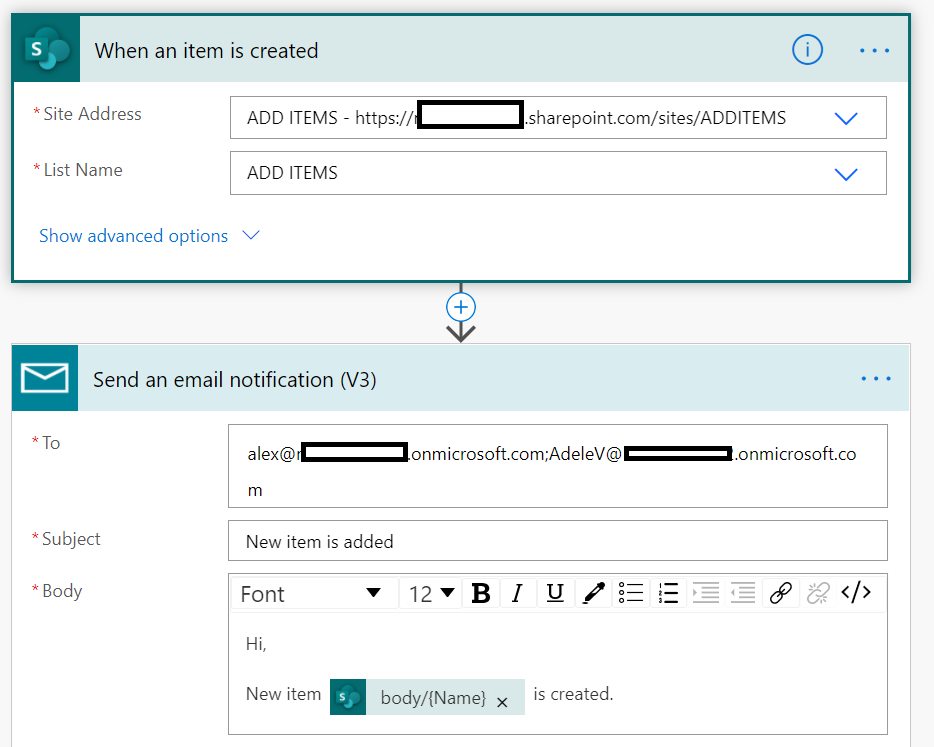Click the Subject field New item is added
This screenshot has width=934, height=747.
click(x=558, y=541)
